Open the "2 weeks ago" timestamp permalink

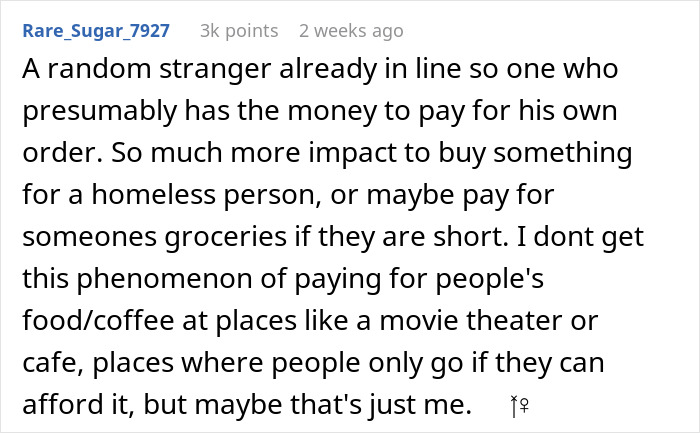click(351, 31)
